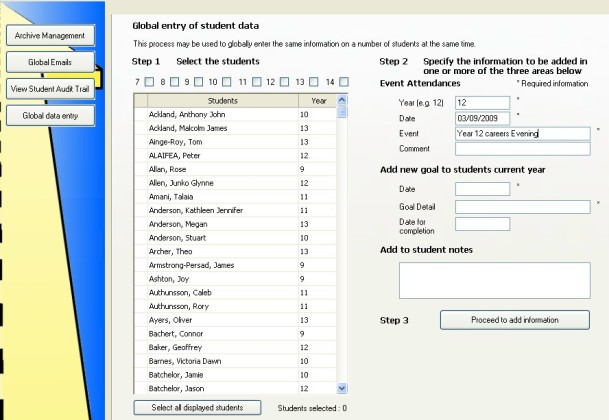This screenshot has width=609, height=420.
Task: Click the Event name field
Action: (523, 134)
